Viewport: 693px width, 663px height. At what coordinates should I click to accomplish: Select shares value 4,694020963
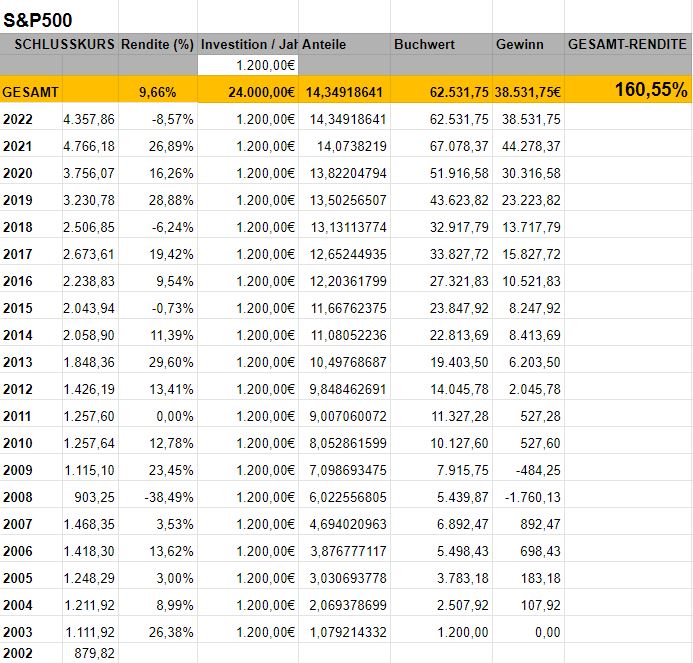pos(348,524)
